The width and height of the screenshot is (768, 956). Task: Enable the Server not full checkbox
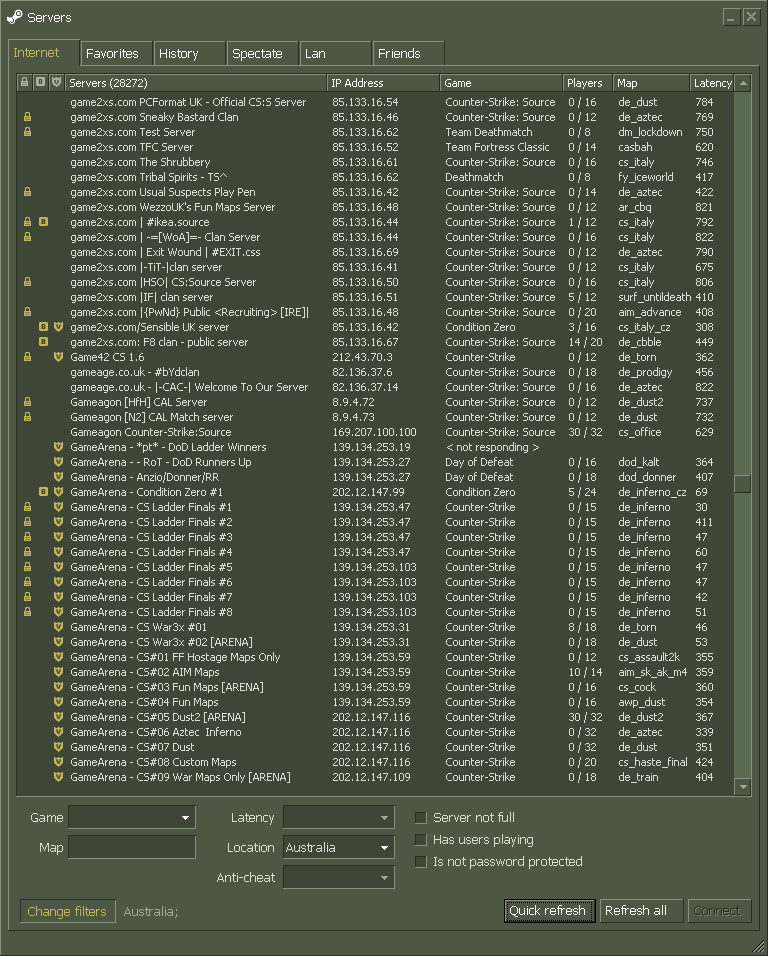pos(421,818)
